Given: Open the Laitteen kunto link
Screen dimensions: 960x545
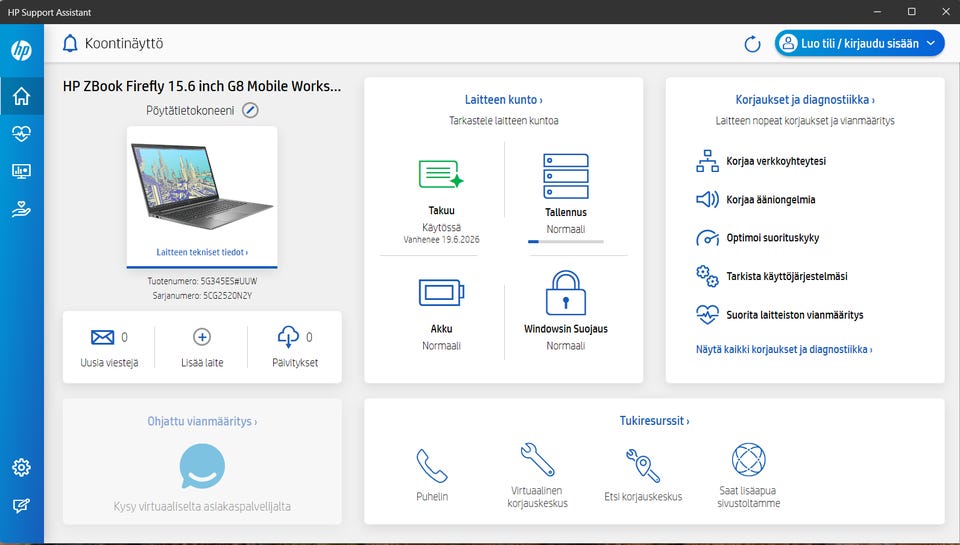Looking at the screenshot, I should coord(503,100).
